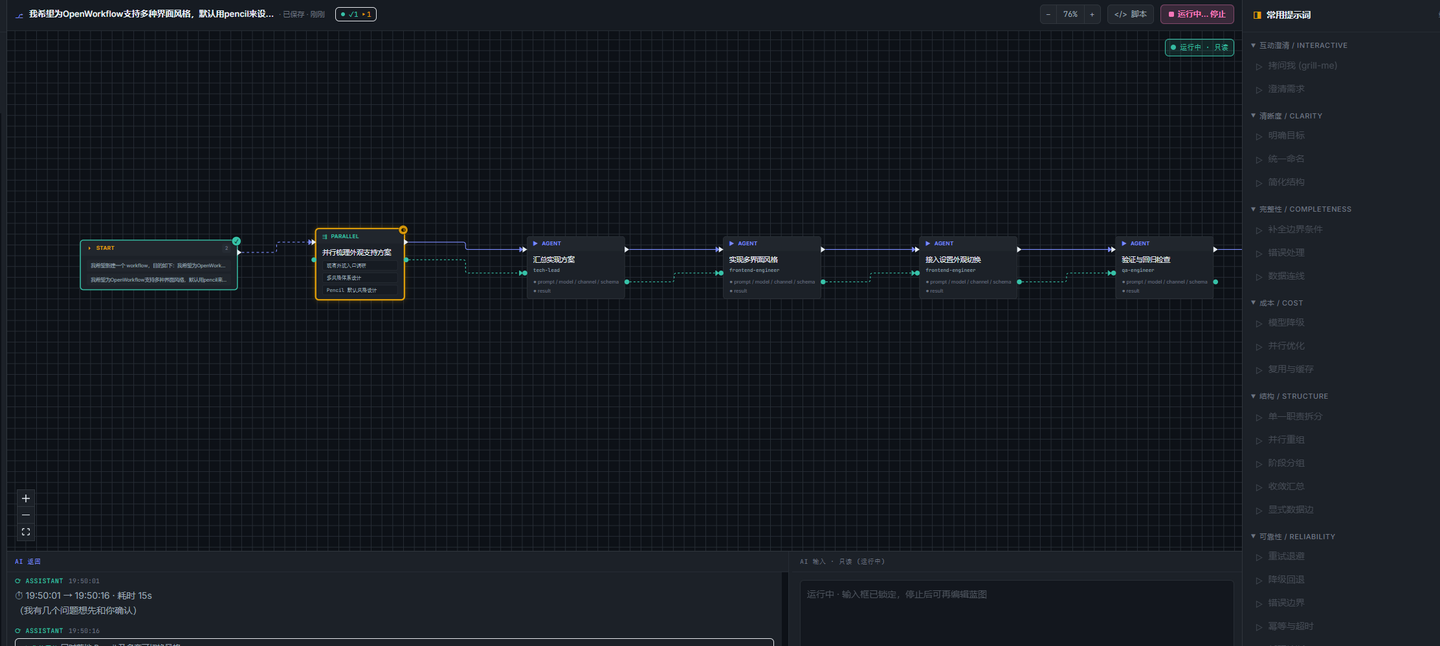Click the AI 追踪 panel scrollbar

(783, 608)
